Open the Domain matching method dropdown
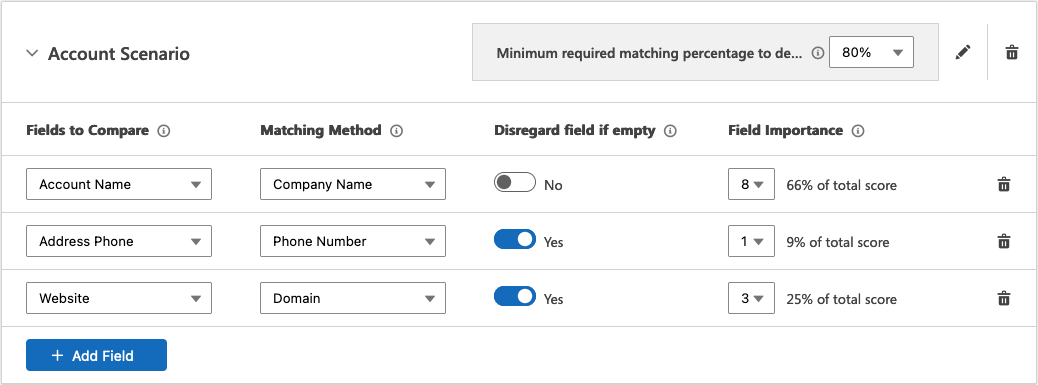 [x=353, y=298]
